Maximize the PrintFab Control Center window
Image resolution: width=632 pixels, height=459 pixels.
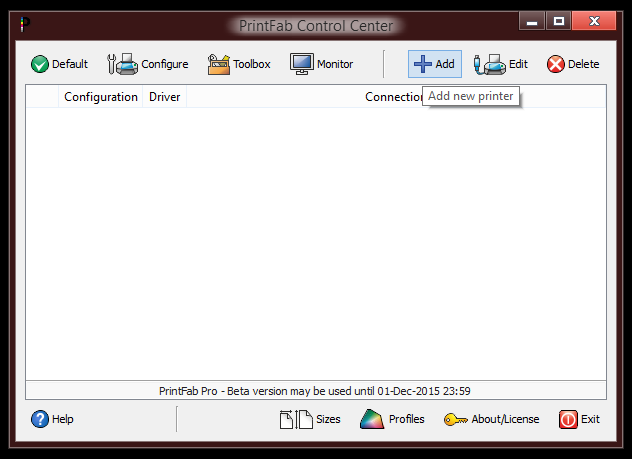559,21
